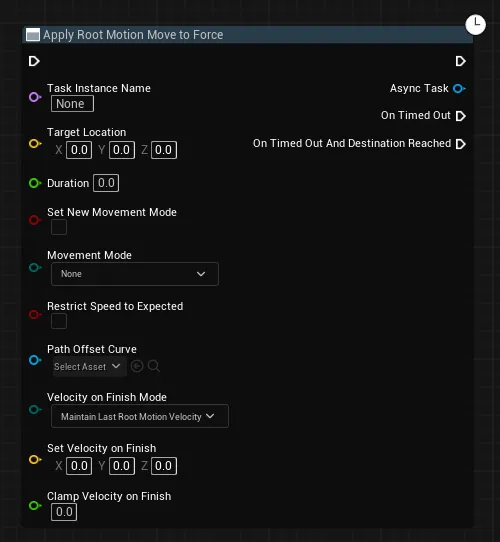
Task: Click On Timed Out And Destination Reached pin
Action: click(461, 144)
